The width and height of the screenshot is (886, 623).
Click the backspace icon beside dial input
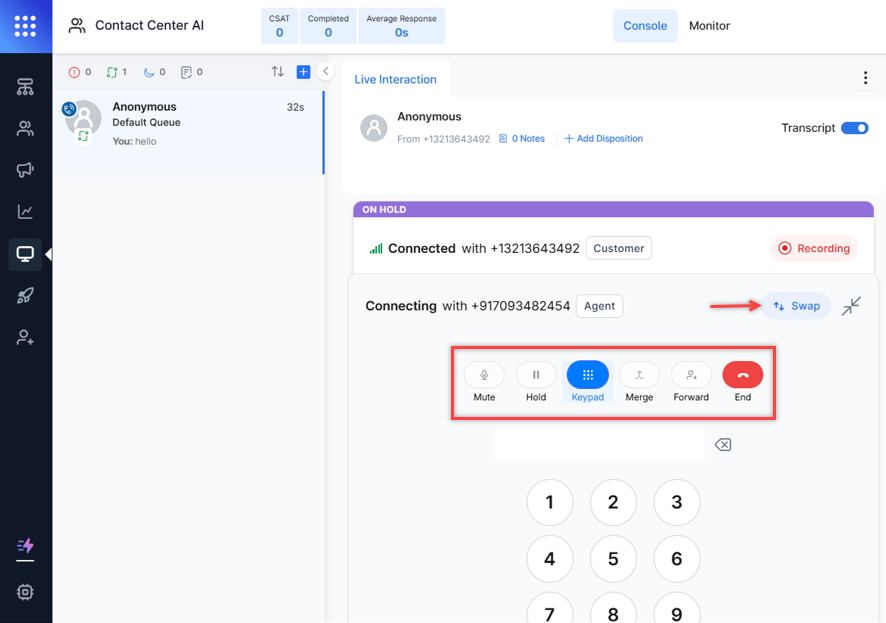pos(723,445)
